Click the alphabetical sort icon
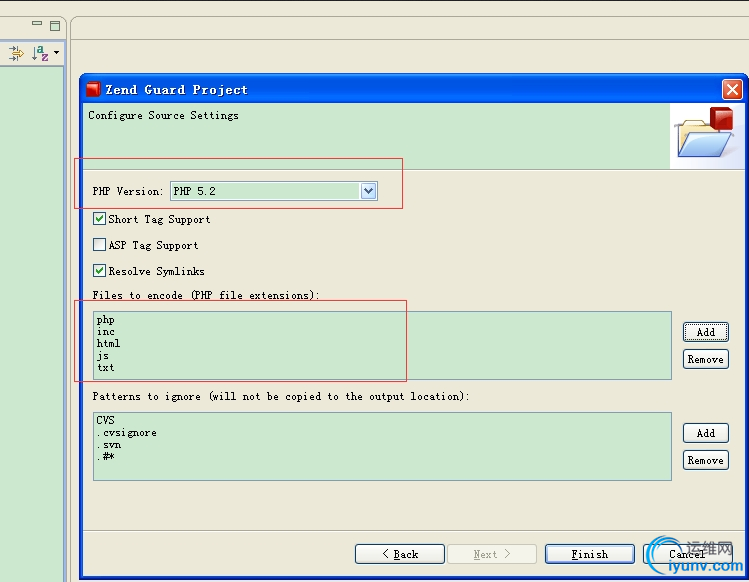The image size is (749, 582). [x=40, y=53]
